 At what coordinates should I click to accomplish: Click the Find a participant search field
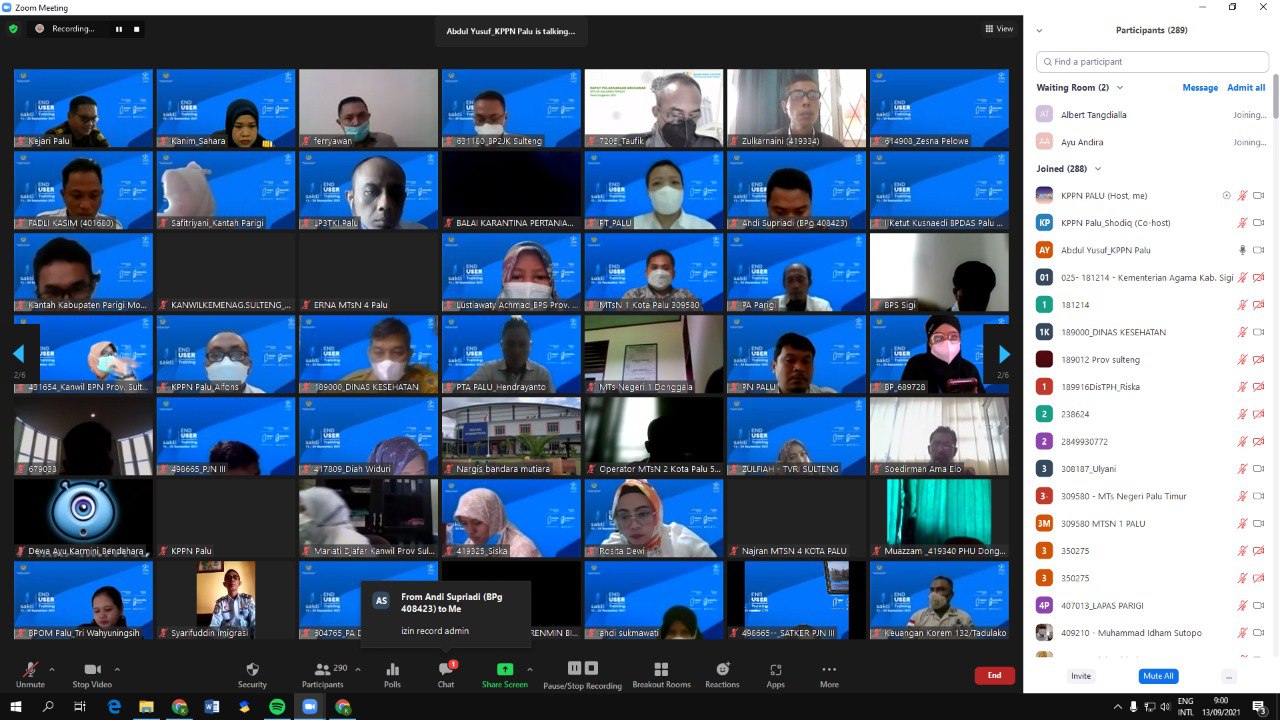click(x=1152, y=62)
